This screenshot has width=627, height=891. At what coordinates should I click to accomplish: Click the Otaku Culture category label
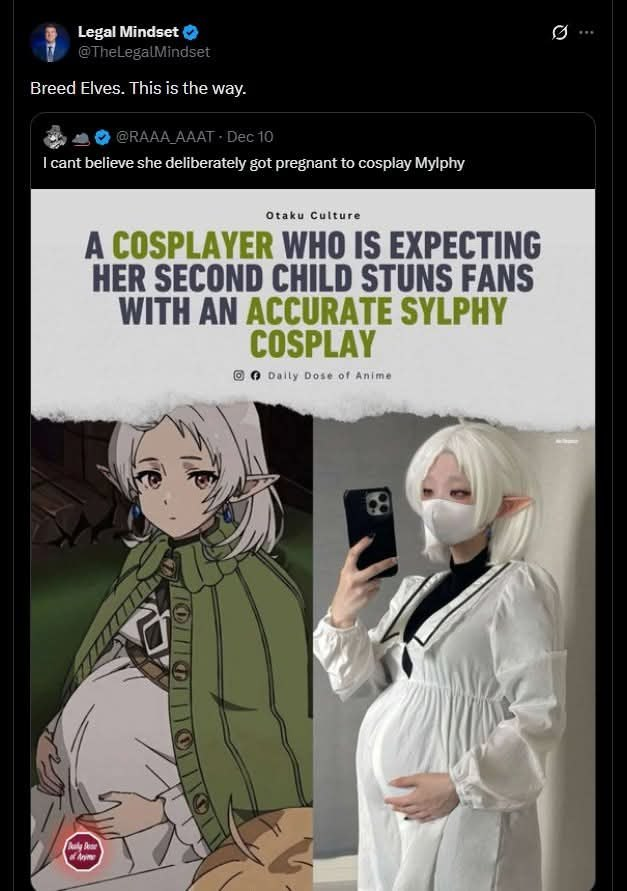[x=313, y=215]
